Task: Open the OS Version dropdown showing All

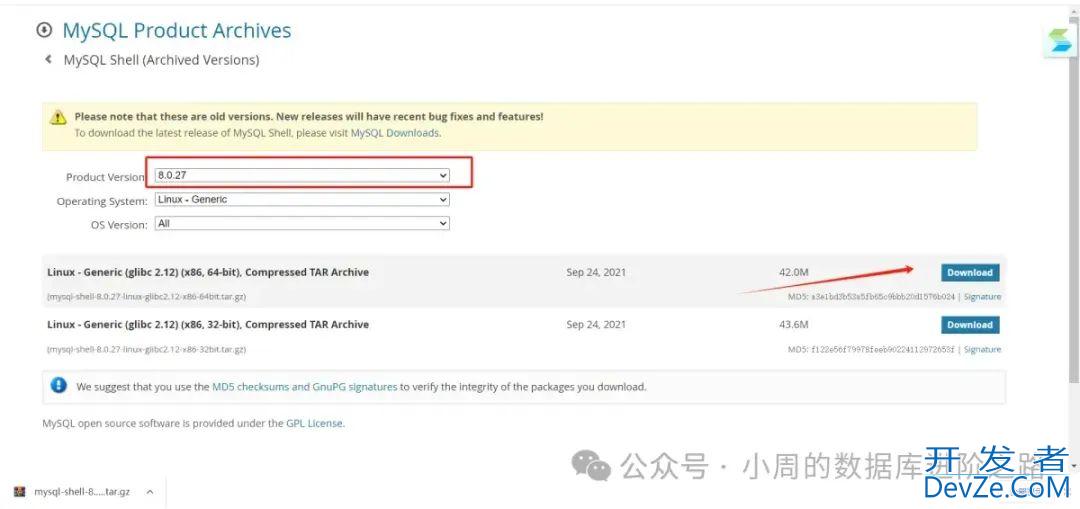Action: pos(302,224)
